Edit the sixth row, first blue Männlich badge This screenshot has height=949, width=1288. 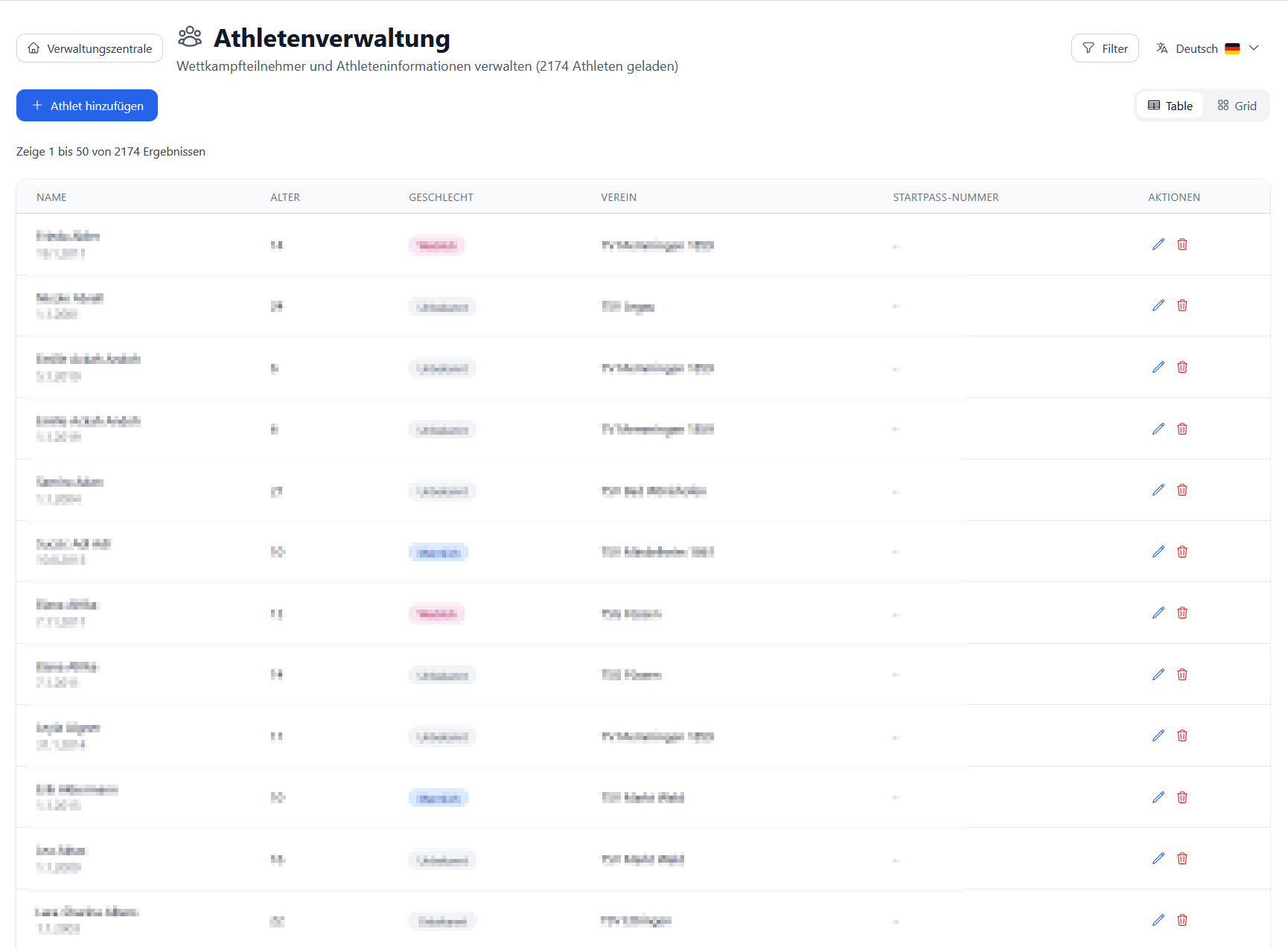(1158, 552)
